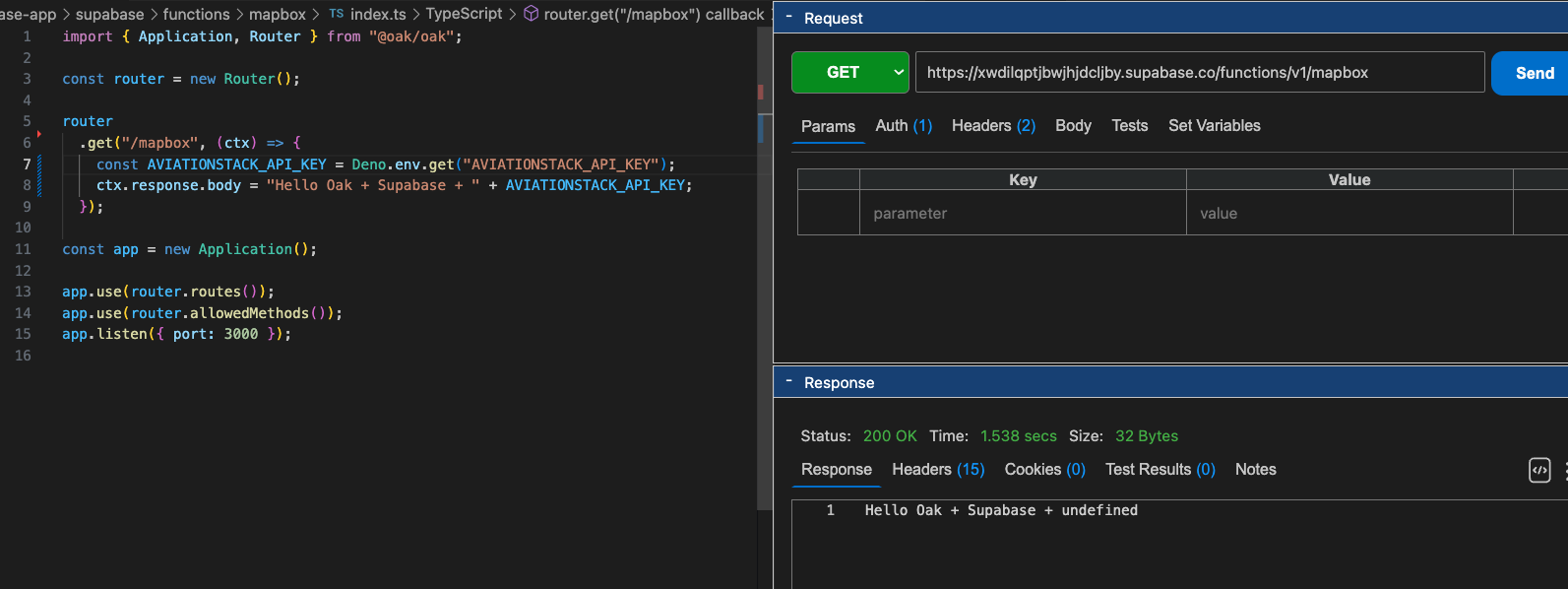1568x589 pixels.
Task: Click the Value column header
Action: click(x=1349, y=179)
